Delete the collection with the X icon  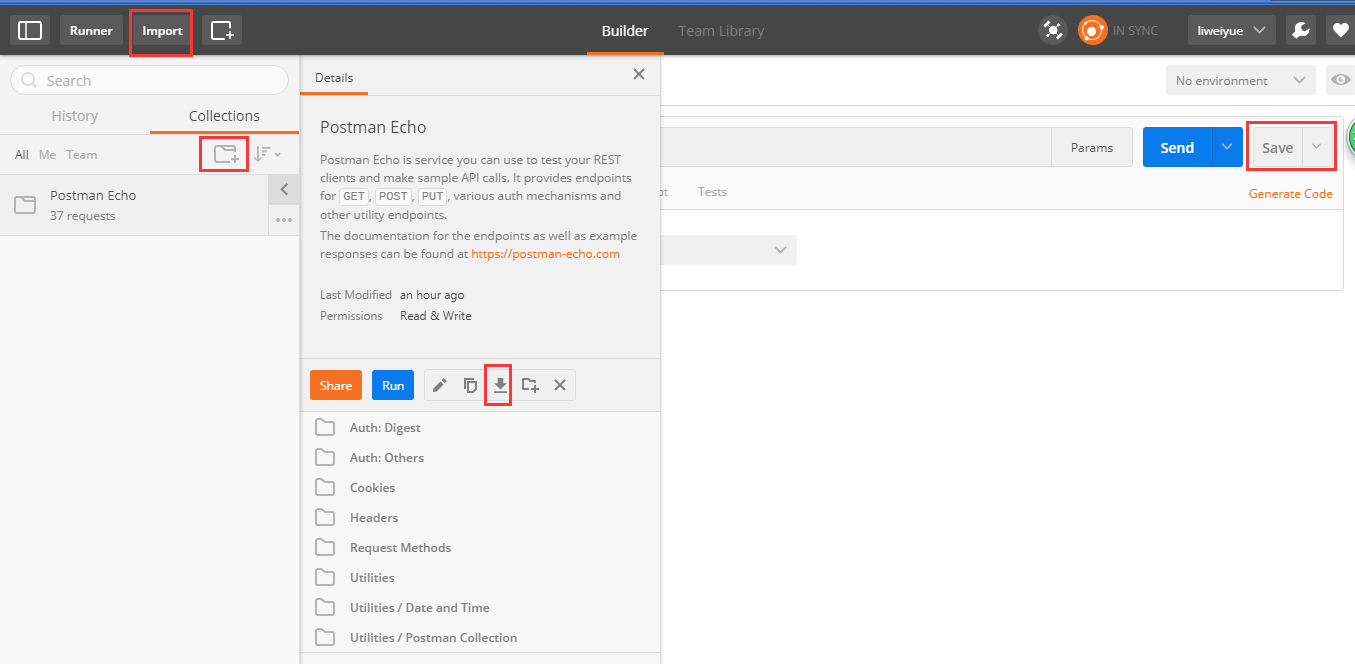560,385
